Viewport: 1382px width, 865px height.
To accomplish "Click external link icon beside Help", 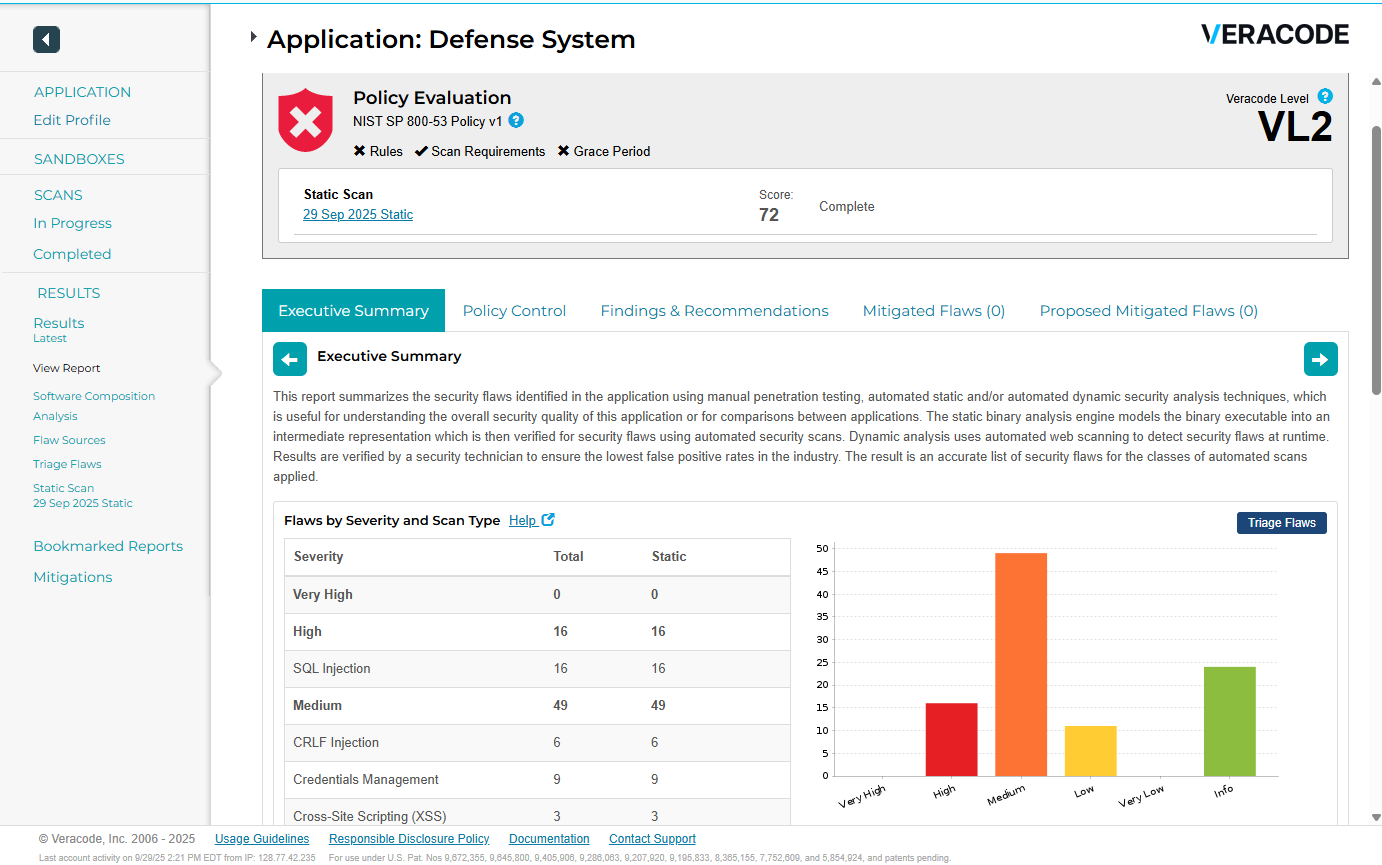I will pyautogui.click(x=548, y=520).
